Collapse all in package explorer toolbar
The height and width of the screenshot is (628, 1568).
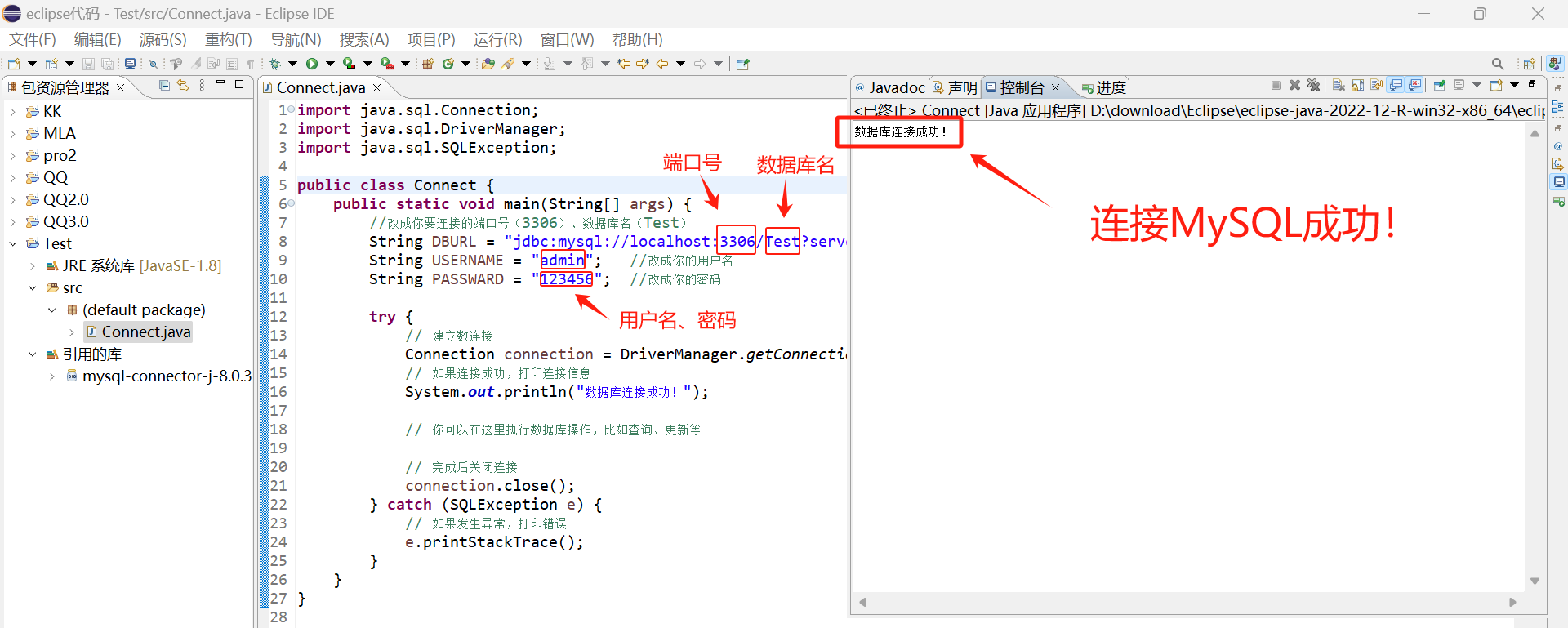tap(164, 86)
